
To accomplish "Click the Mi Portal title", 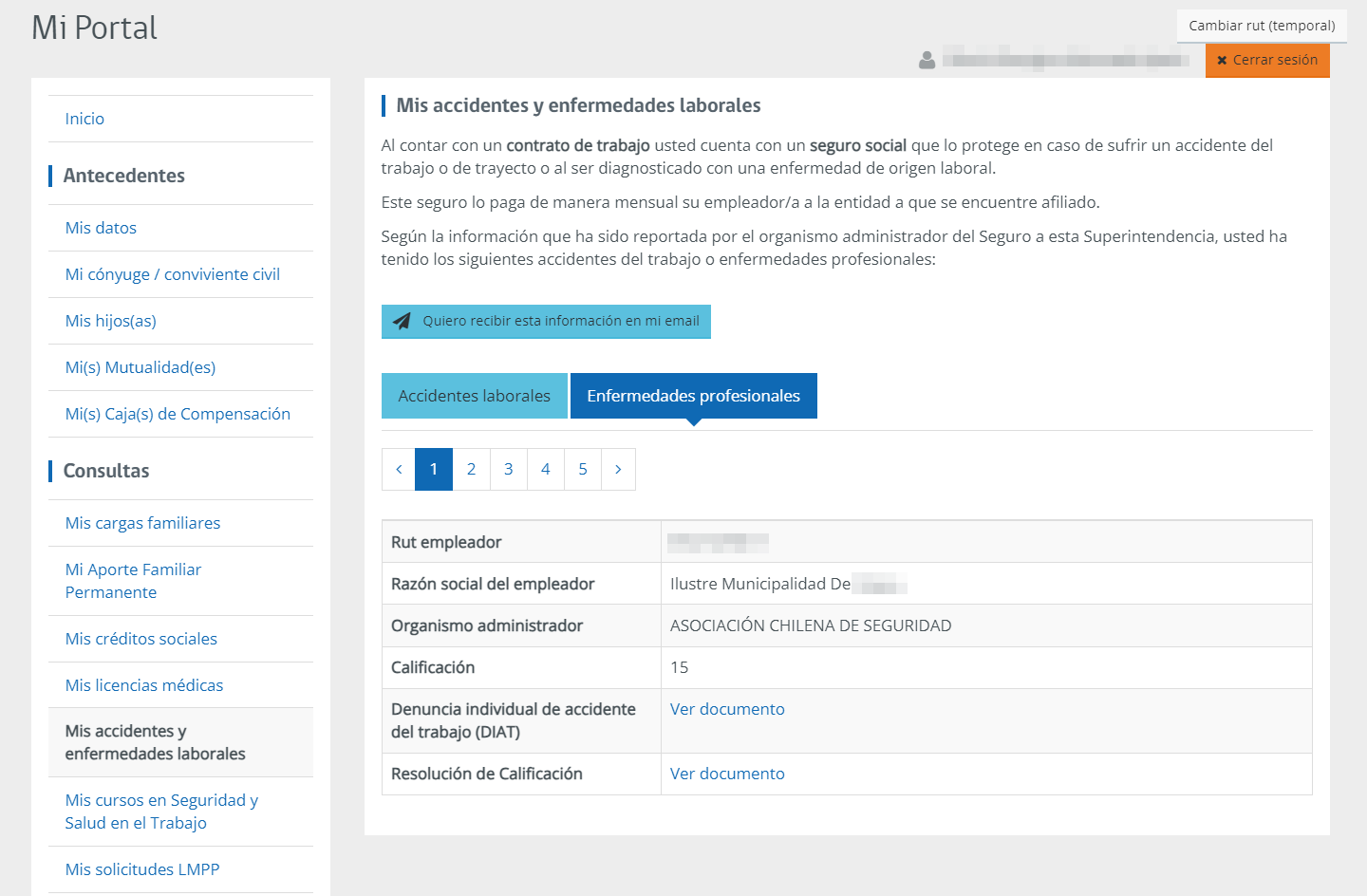I will tap(94, 28).
